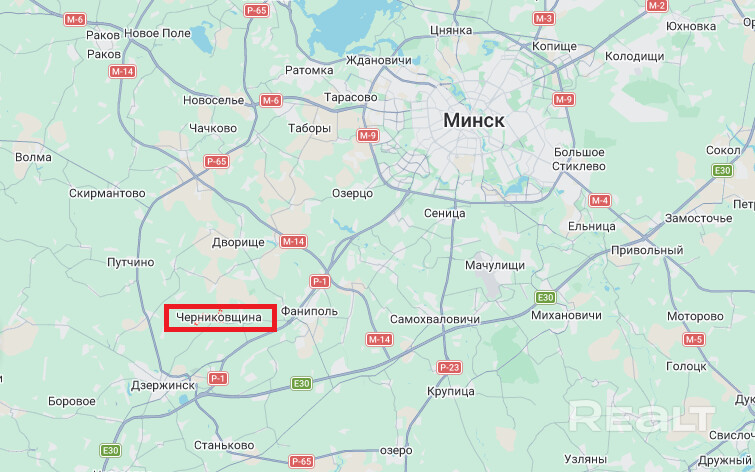
Task: Click the Ждановичи label
Action: coord(379,61)
